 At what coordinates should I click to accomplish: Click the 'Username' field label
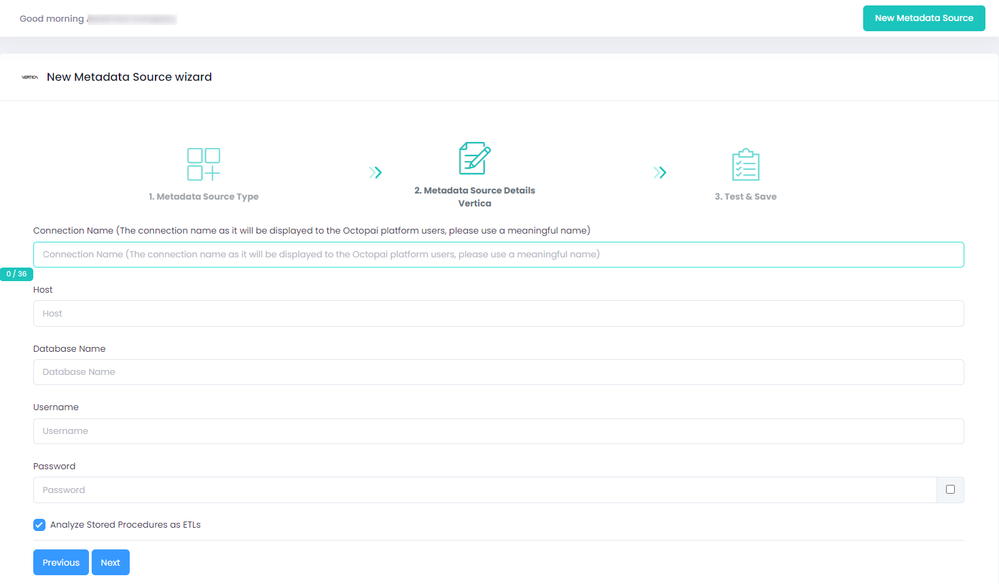coord(56,408)
